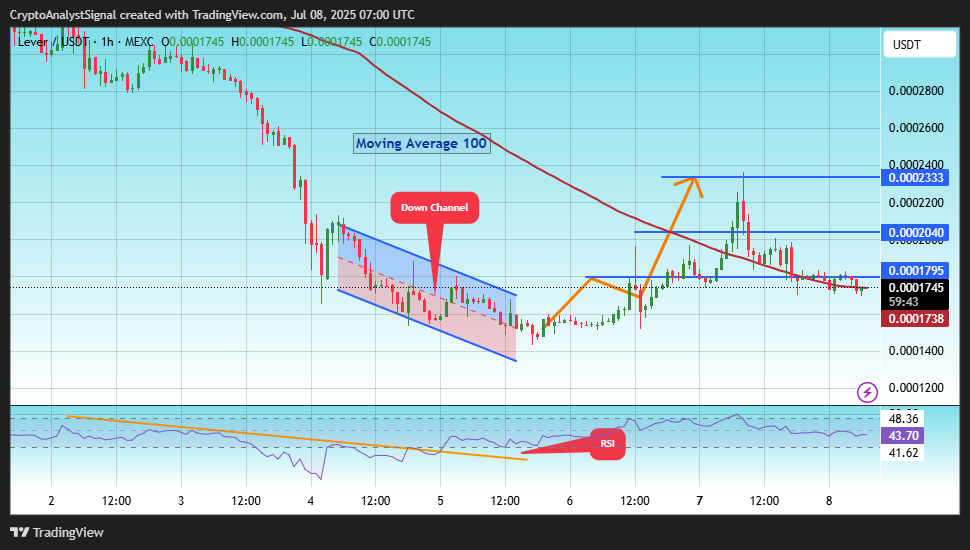Click the 0.0002600 price axis tick
This screenshot has height=550, width=970.
pyautogui.click(x=916, y=128)
